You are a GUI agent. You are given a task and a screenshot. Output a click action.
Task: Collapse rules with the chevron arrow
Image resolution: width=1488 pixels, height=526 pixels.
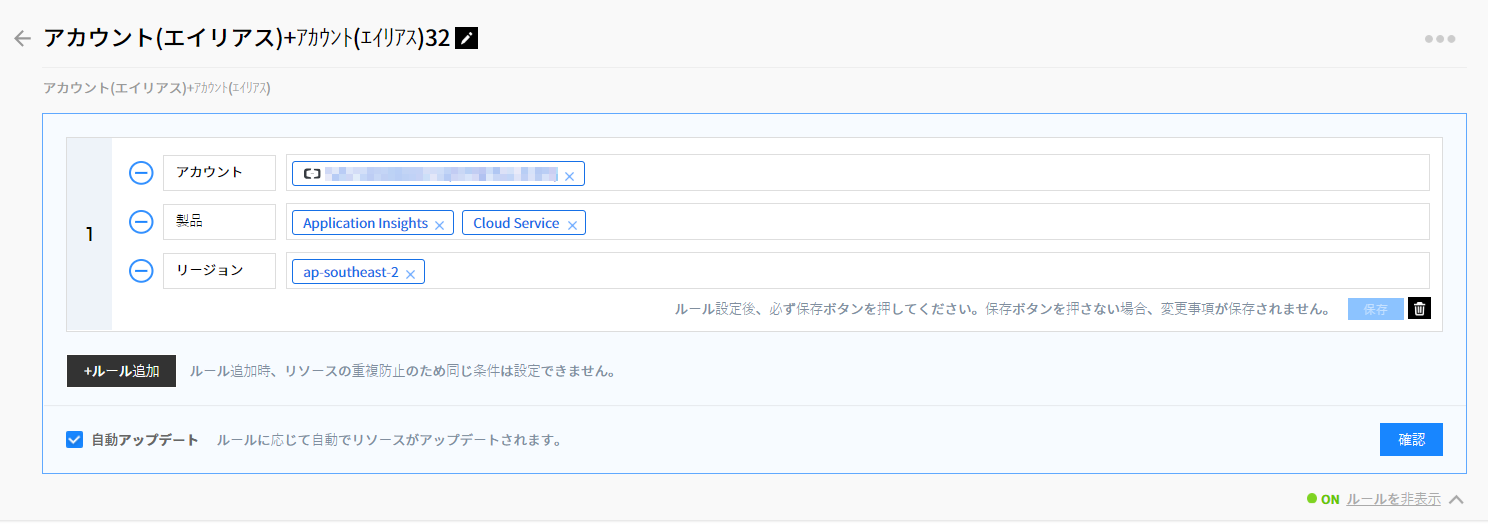pos(1456,499)
